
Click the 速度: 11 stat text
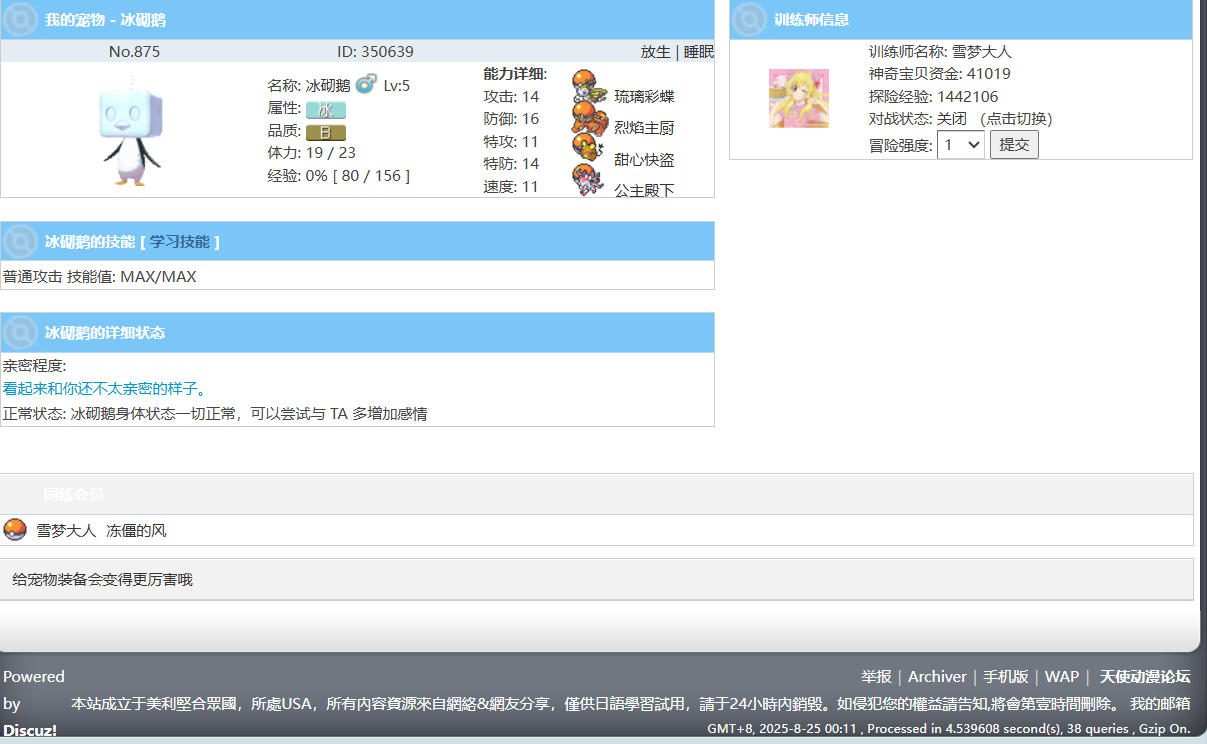511,187
